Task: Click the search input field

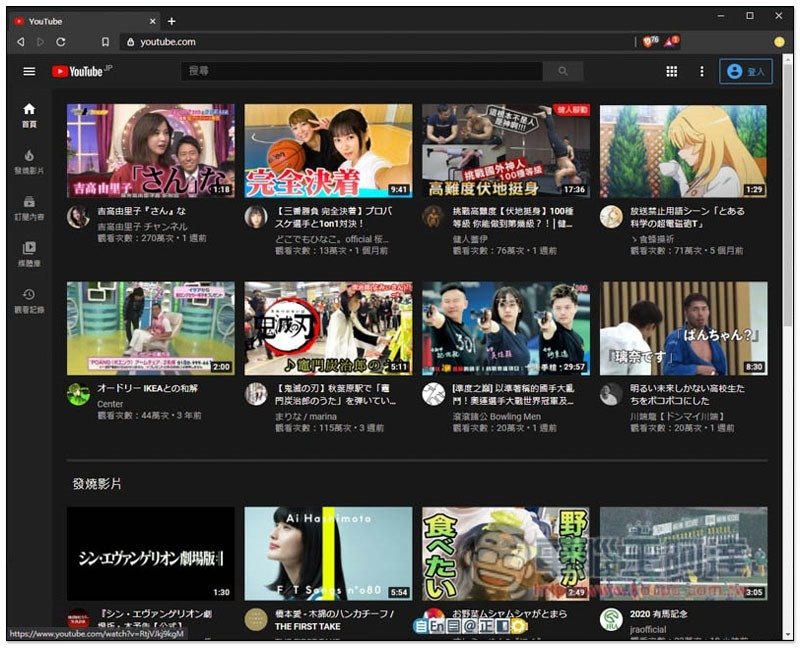Action: click(361, 71)
